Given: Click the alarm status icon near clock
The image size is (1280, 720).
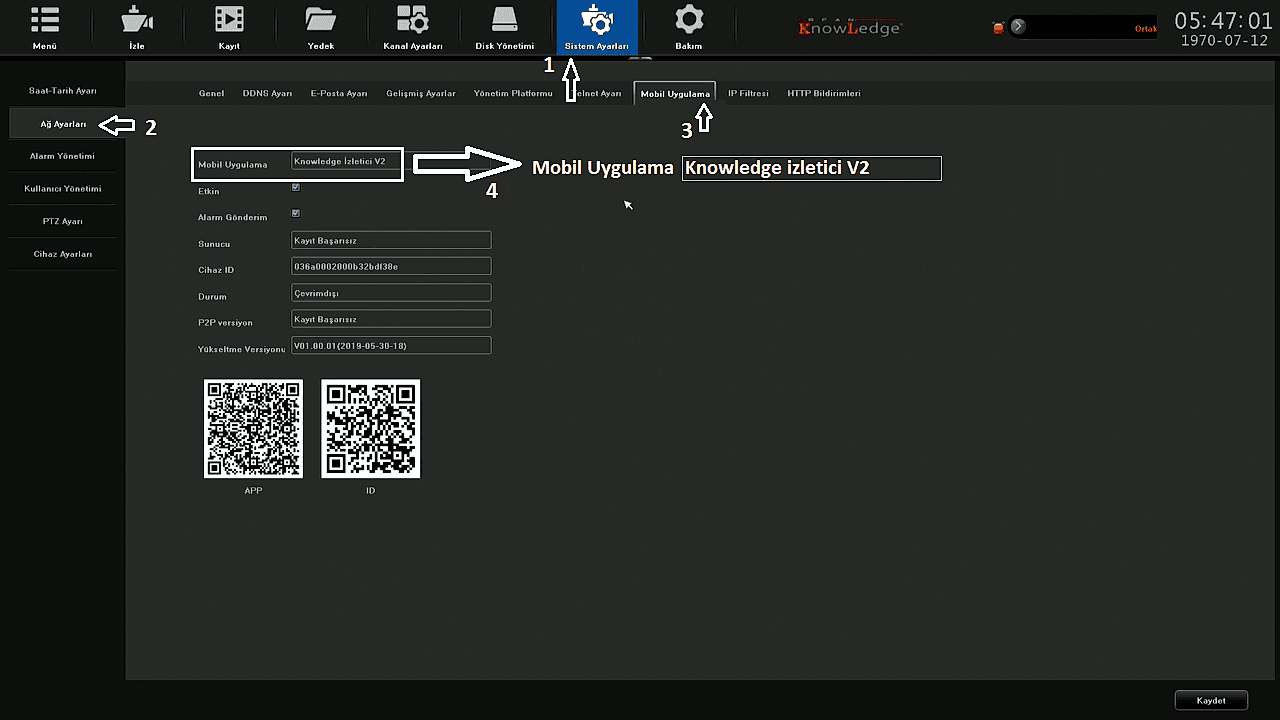Looking at the screenshot, I should coord(998,27).
